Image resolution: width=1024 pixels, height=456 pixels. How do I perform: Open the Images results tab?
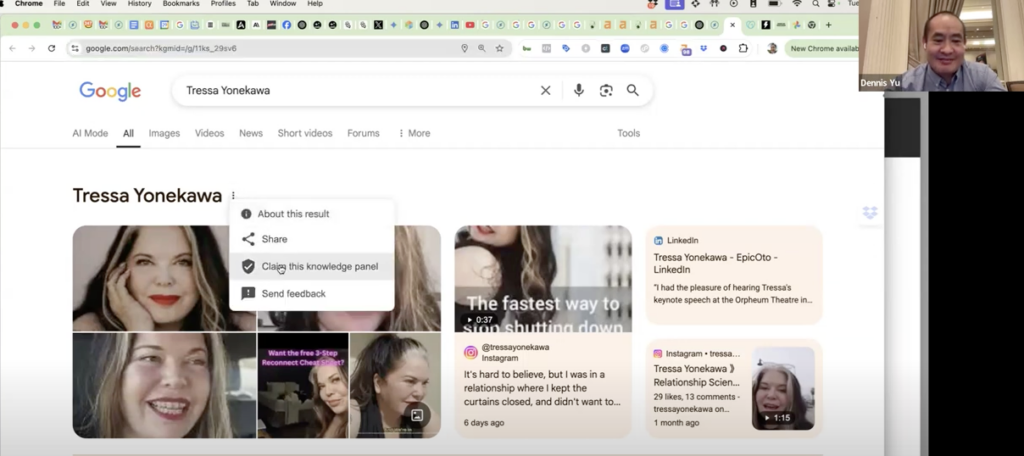[164, 133]
